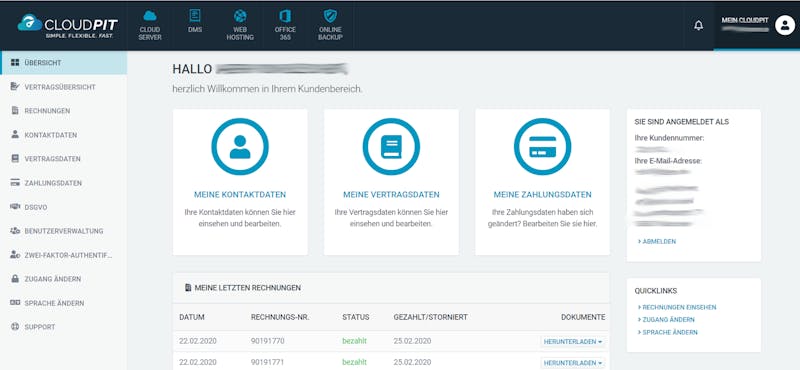Image resolution: width=800 pixels, height=370 pixels.
Task: Click the Zwei-Faktor-Authentifizierung icon
Action: pos(15,255)
